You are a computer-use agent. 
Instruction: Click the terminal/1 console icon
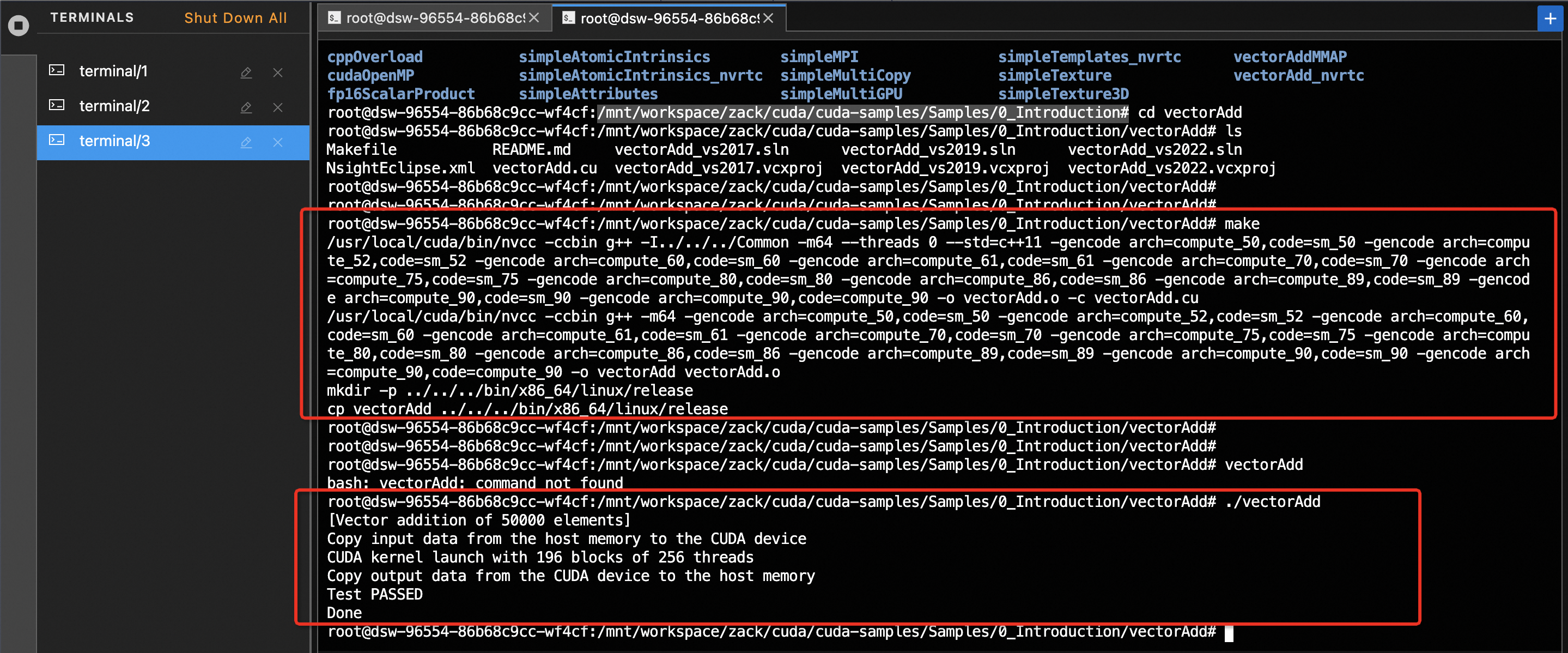click(57, 71)
